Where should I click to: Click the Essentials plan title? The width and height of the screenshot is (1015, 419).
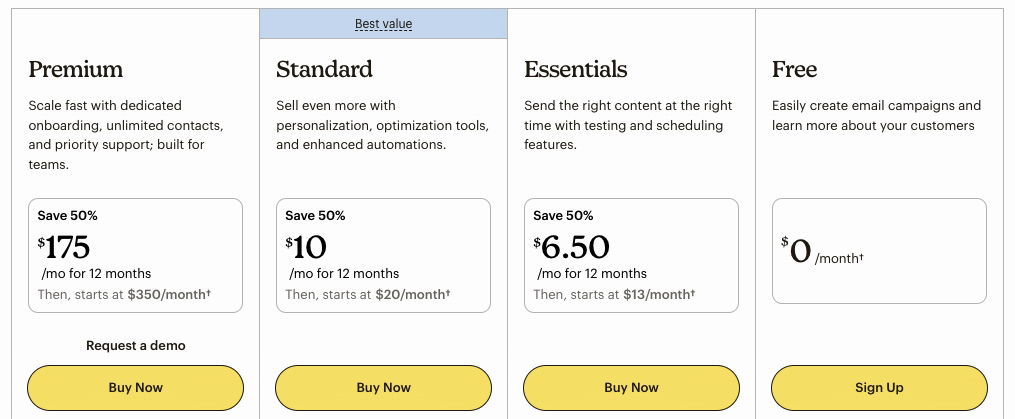pyautogui.click(x=575, y=70)
